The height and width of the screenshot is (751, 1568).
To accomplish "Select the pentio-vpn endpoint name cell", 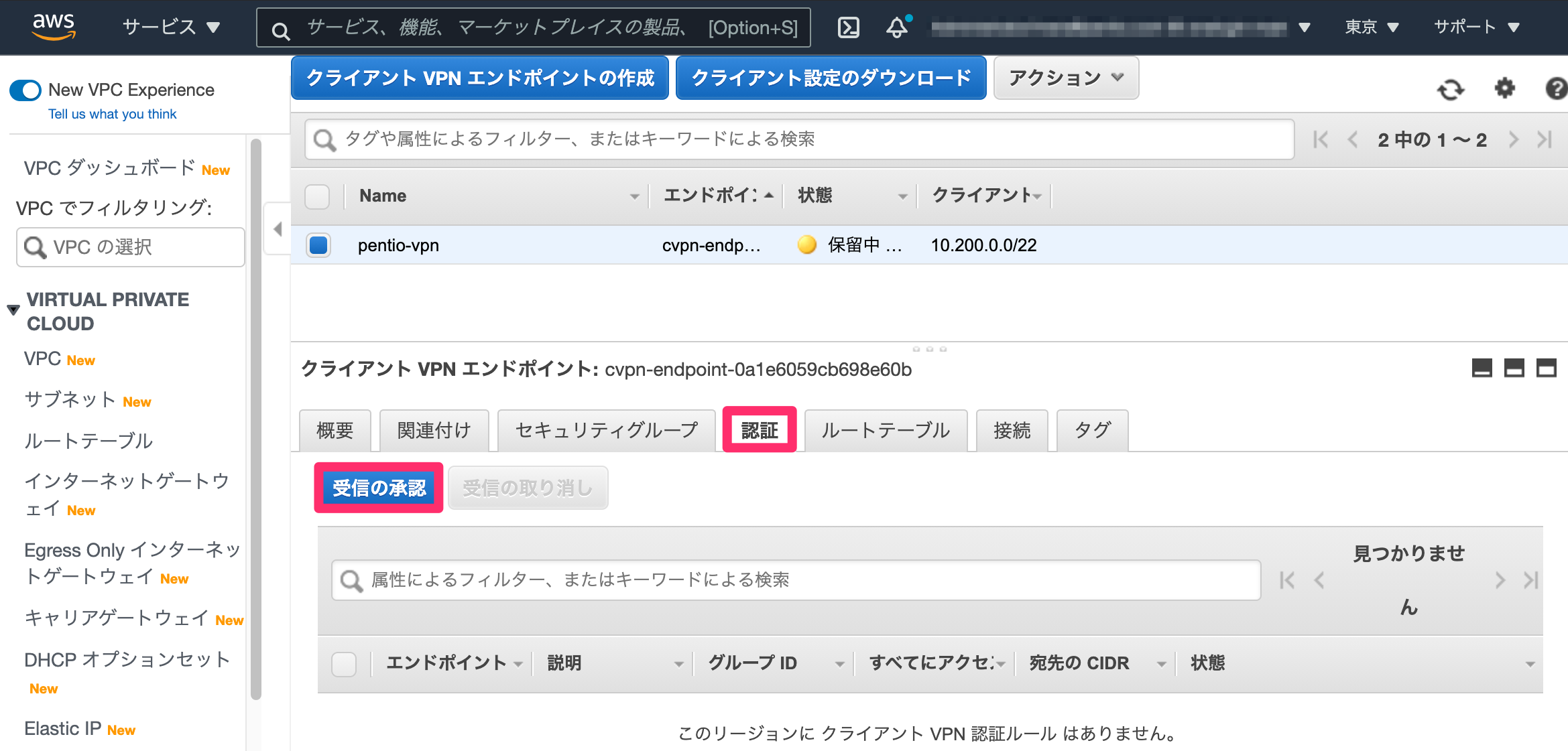I will (x=398, y=245).
